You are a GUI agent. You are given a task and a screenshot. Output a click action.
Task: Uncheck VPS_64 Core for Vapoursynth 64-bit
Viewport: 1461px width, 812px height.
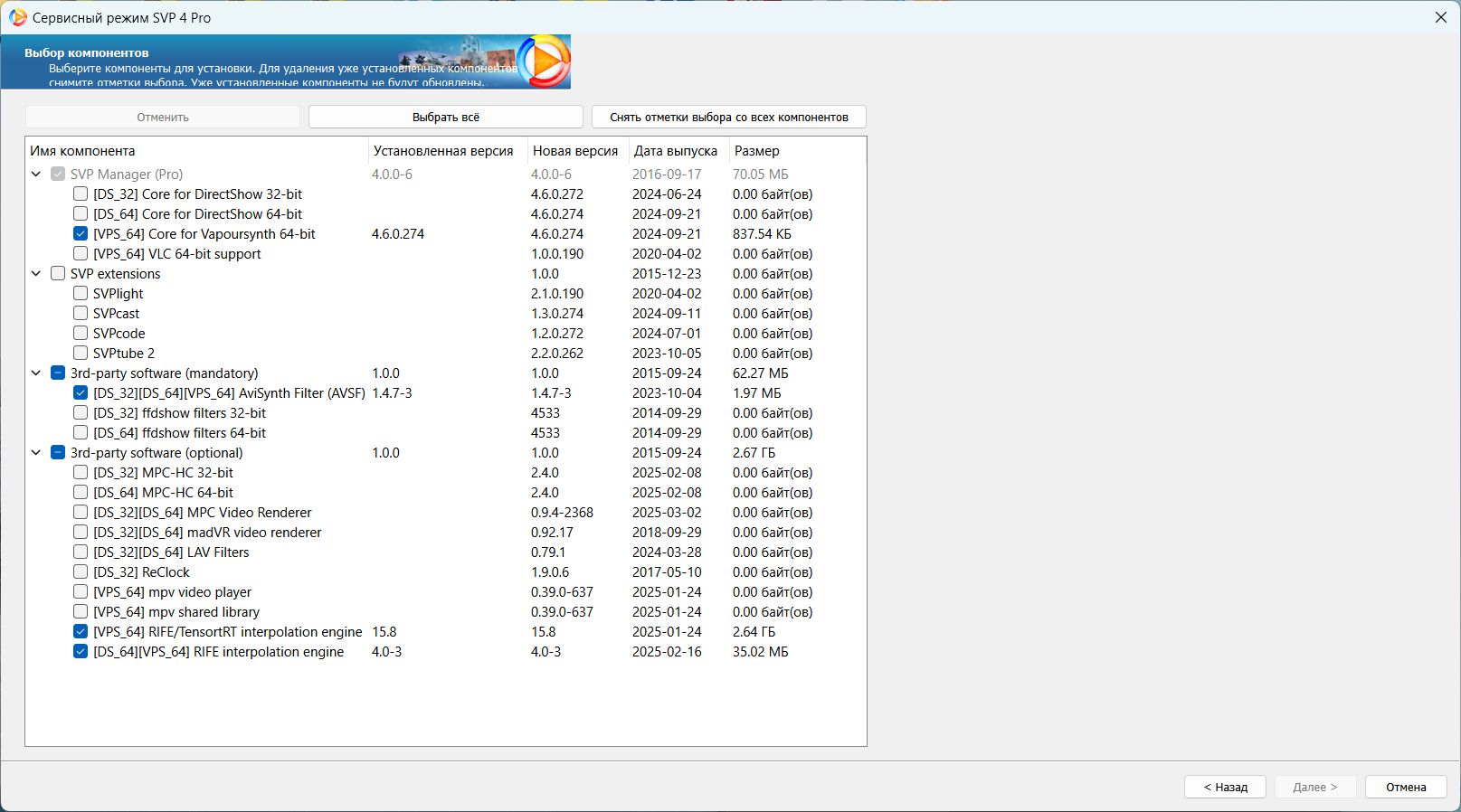81,233
